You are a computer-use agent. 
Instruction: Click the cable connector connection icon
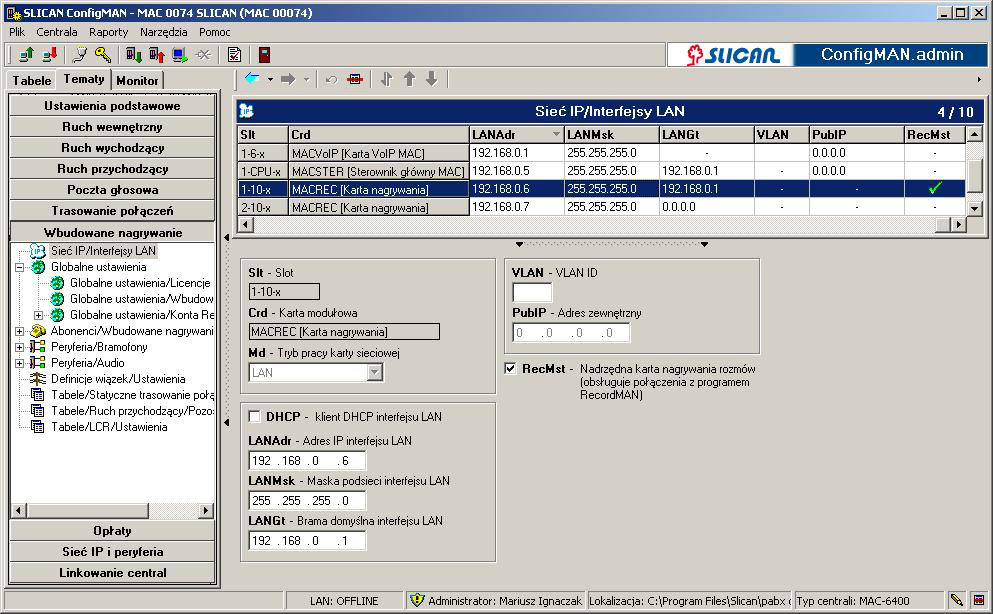click(x=80, y=55)
